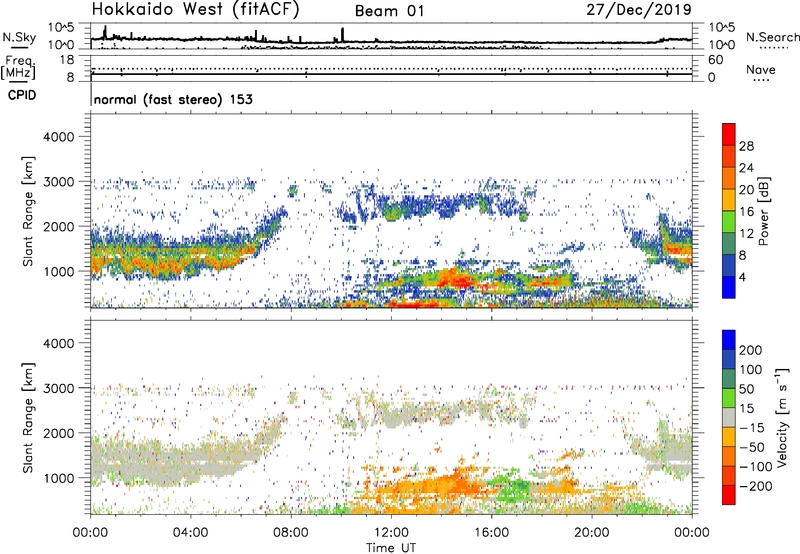This screenshot has height=554, width=800.
Task: Click the "20:00" time tick label
Action: [x=591, y=533]
